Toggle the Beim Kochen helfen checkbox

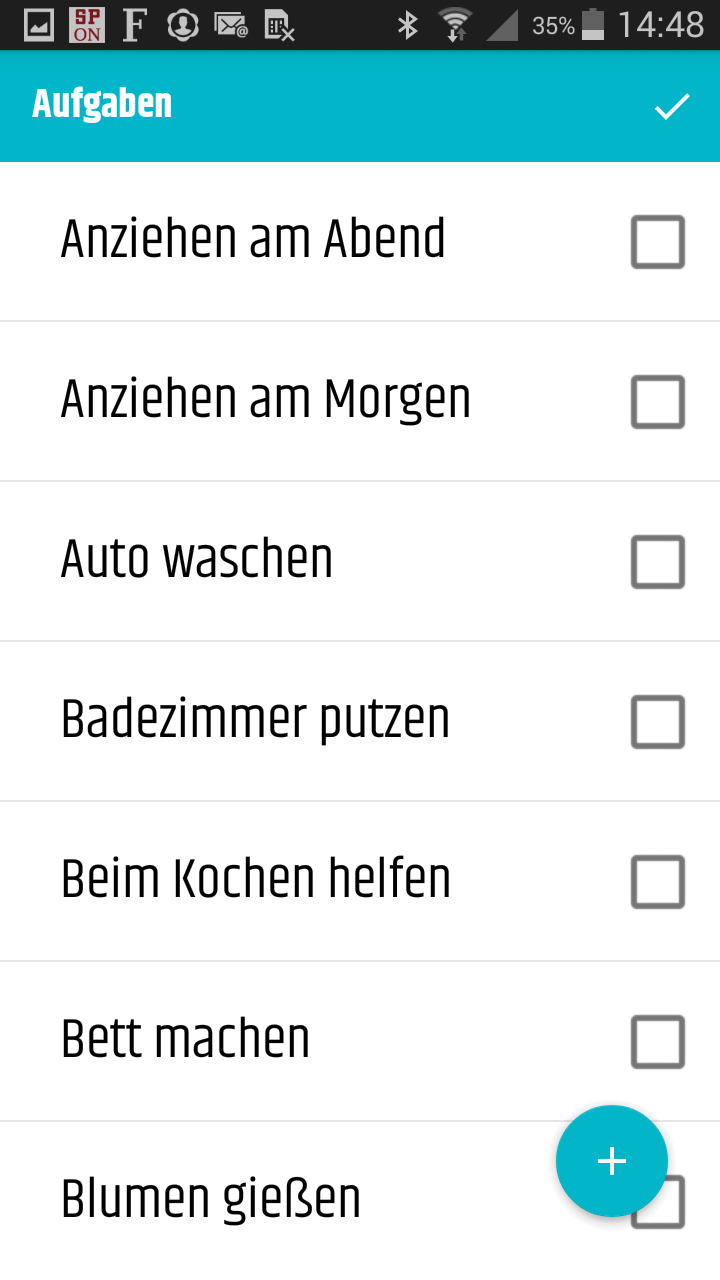(x=657, y=882)
